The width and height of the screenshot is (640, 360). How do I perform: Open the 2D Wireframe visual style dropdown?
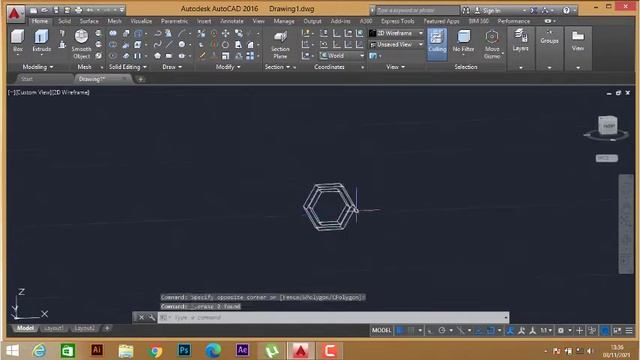coord(396,33)
